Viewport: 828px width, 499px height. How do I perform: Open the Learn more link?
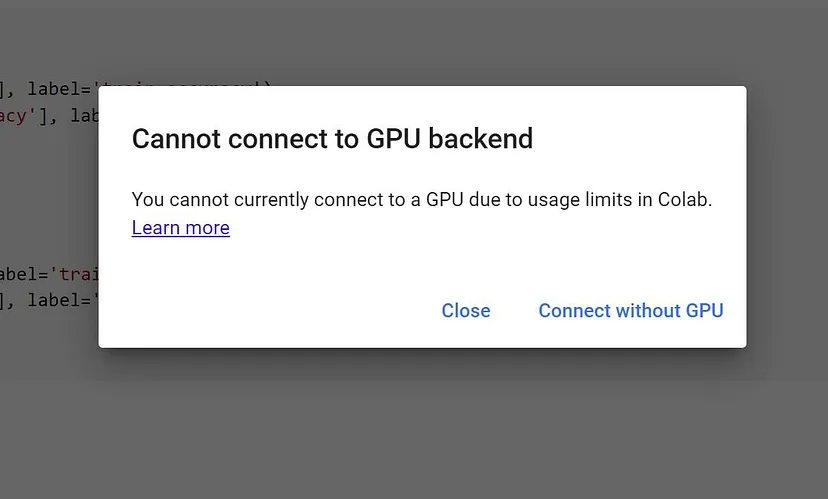pyautogui.click(x=181, y=228)
